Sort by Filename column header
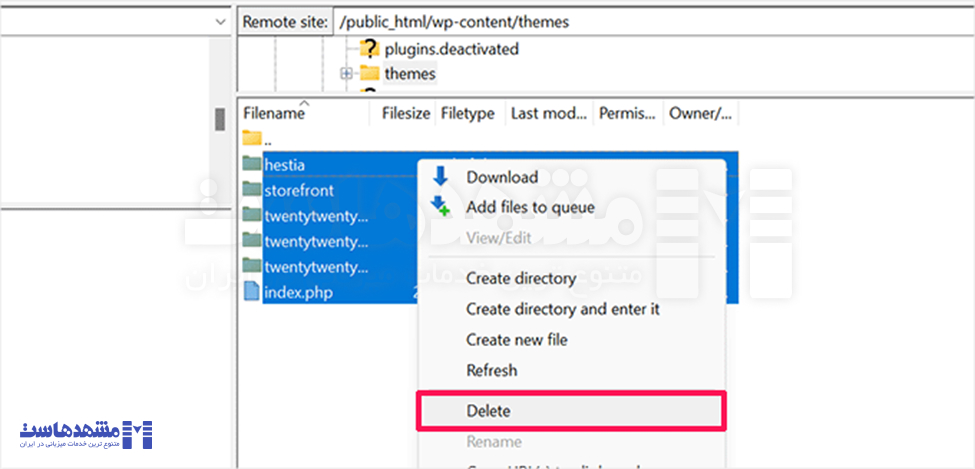Viewport: 975px width, 469px height. click(x=273, y=114)
